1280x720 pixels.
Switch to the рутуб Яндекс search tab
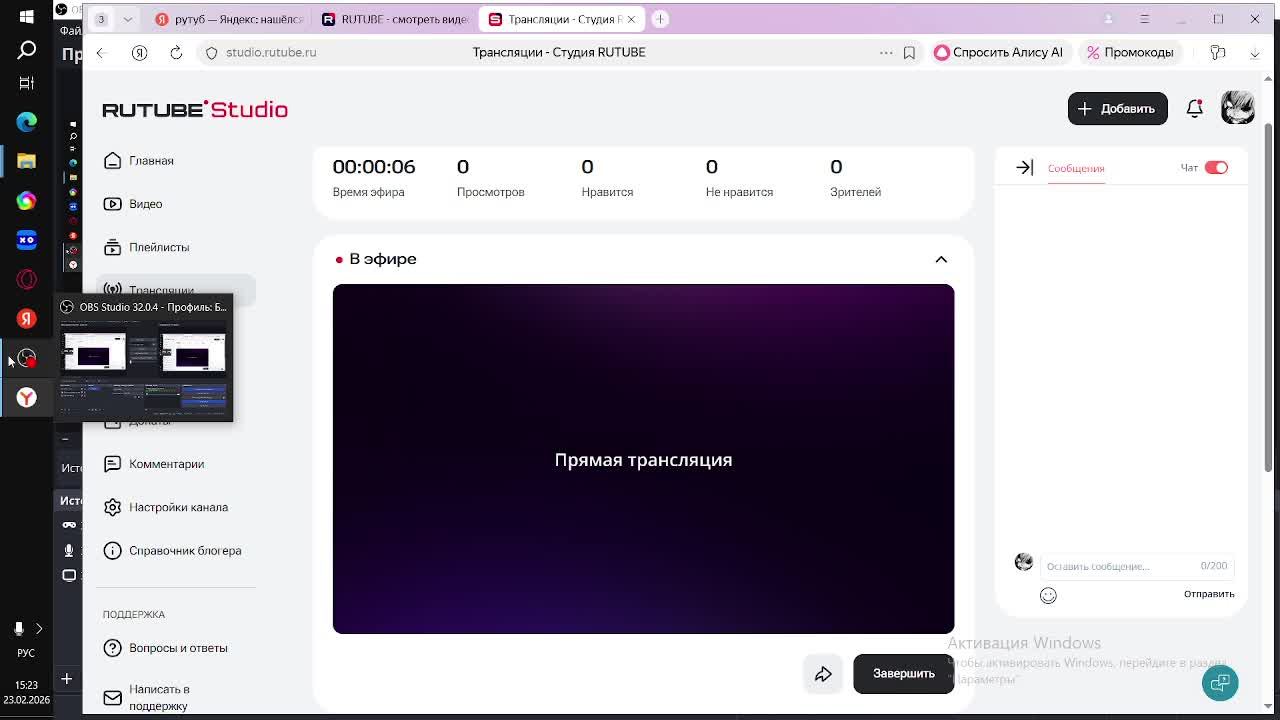click(x=229, y=19)
